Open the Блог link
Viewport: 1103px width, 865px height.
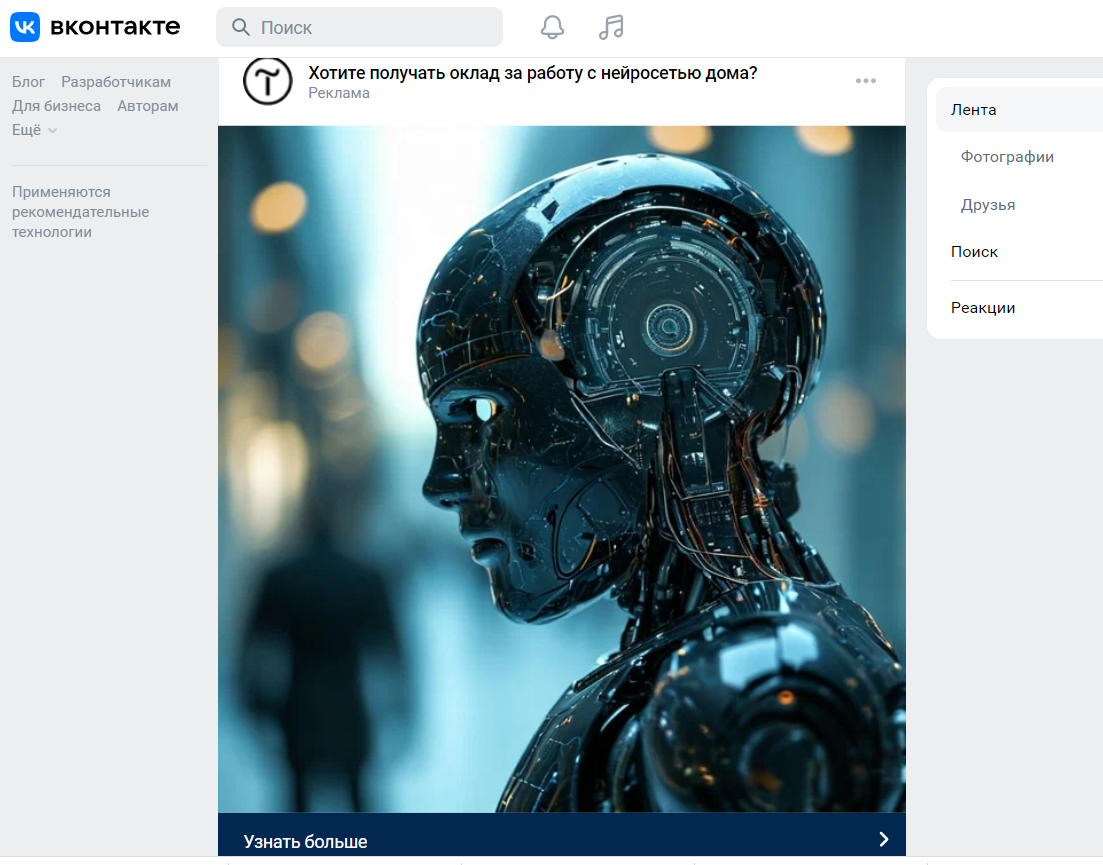click(x=28, y=82)
